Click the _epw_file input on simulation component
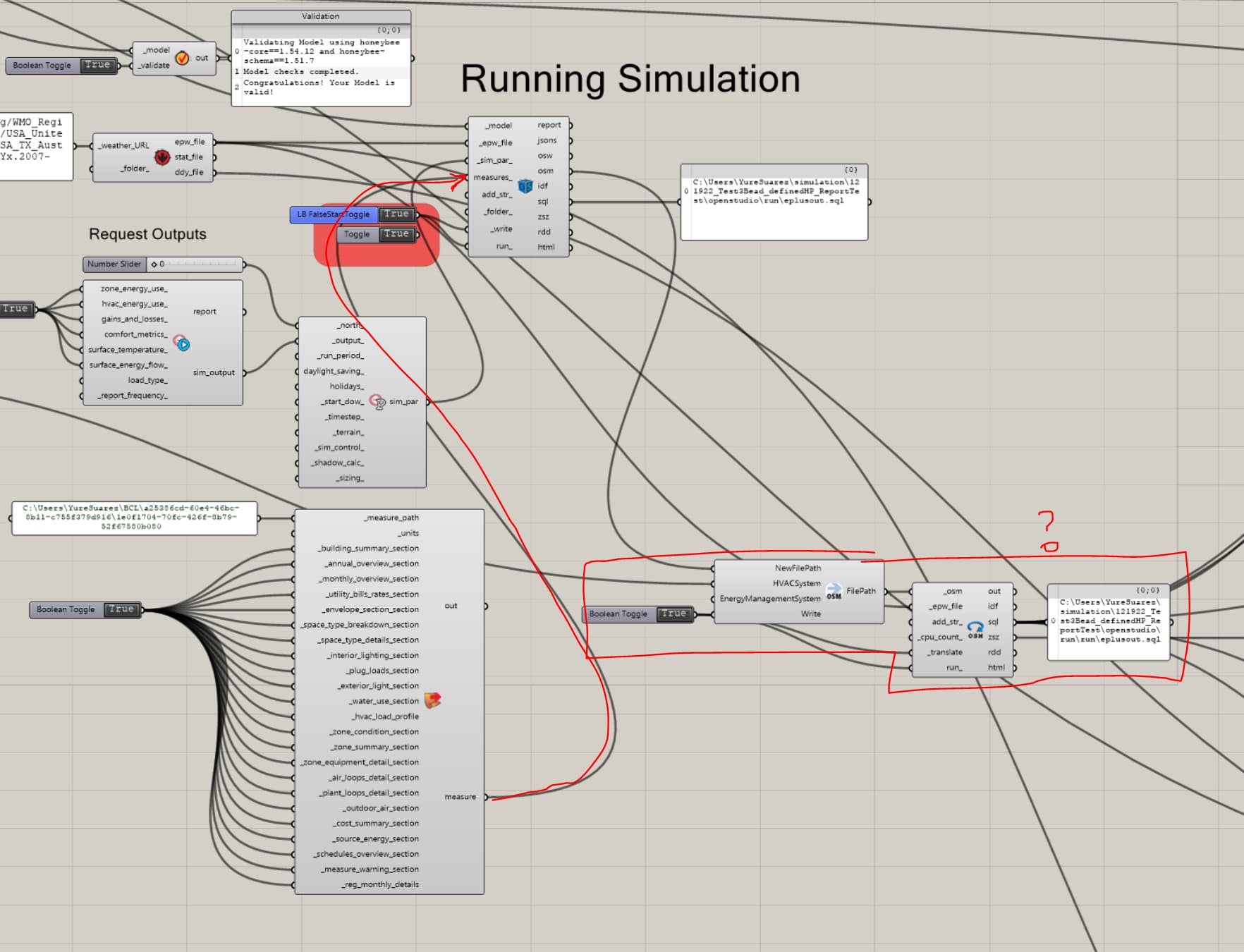This screenshot has width=1244, height=952. [x=496, y=142]
